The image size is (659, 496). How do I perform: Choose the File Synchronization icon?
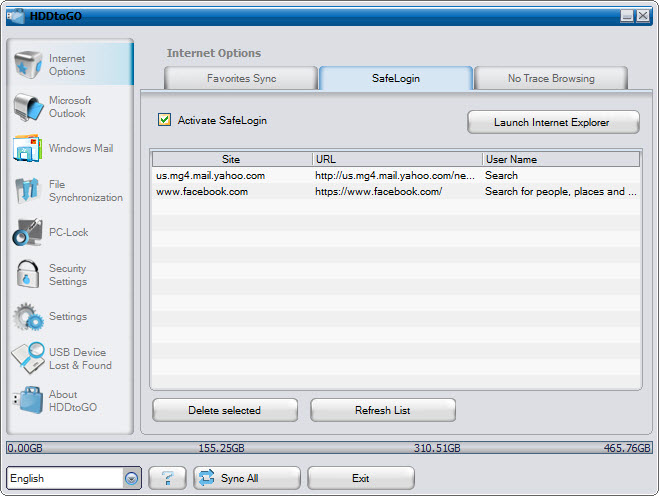(27, 190)
